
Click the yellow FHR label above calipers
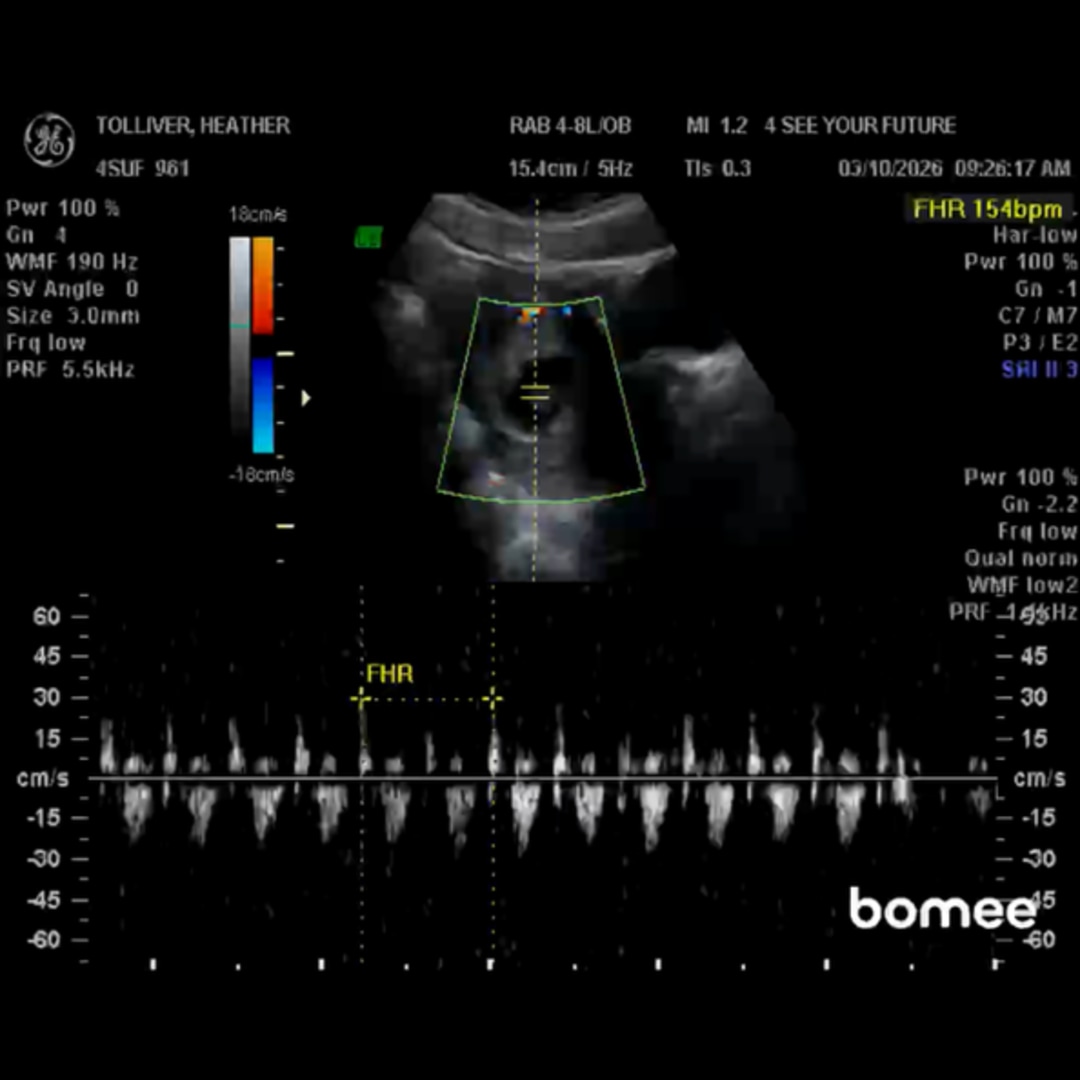(390, 674)
